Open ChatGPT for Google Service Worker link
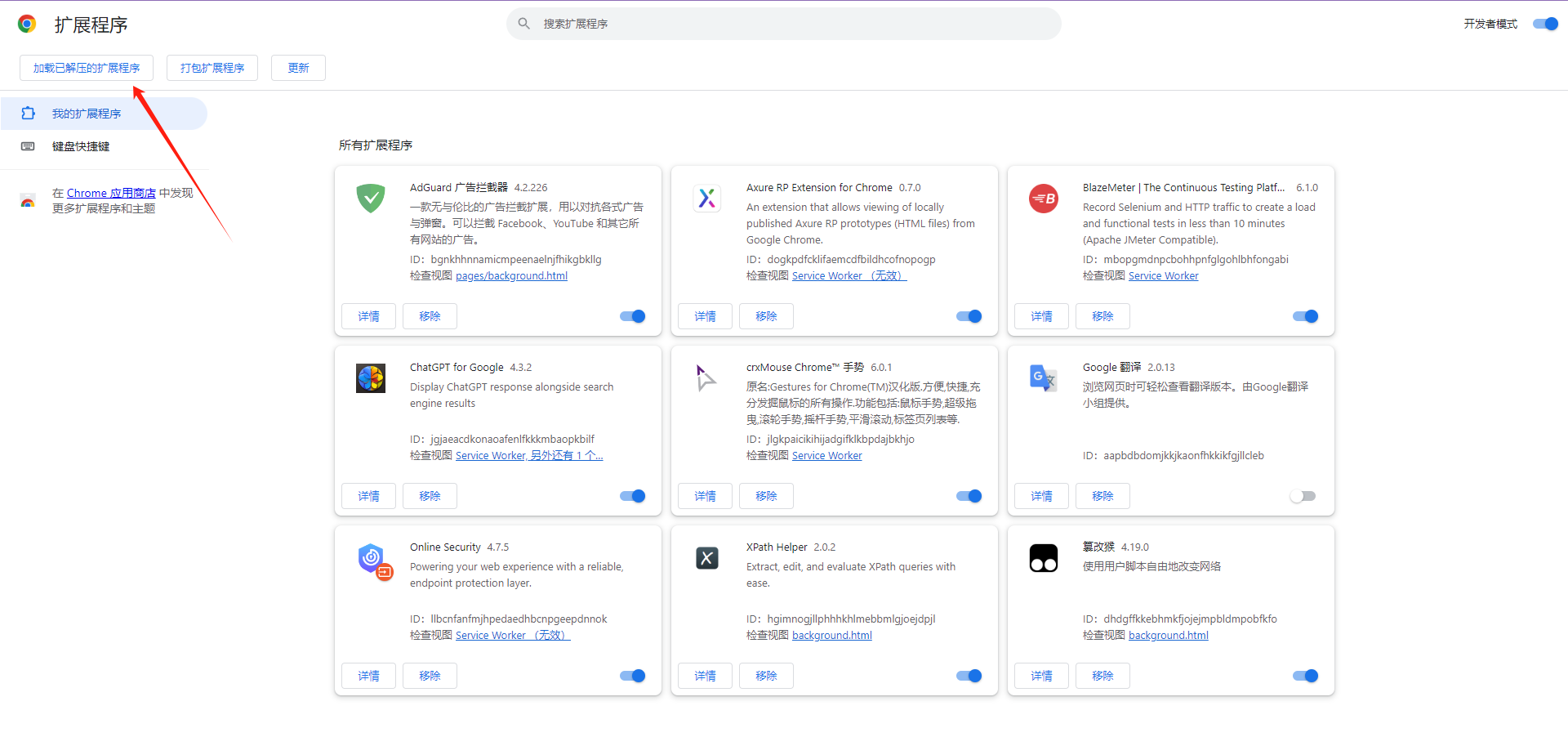Screen dimensions: 1568x755 pyautogui.click(x=529, y=456)
